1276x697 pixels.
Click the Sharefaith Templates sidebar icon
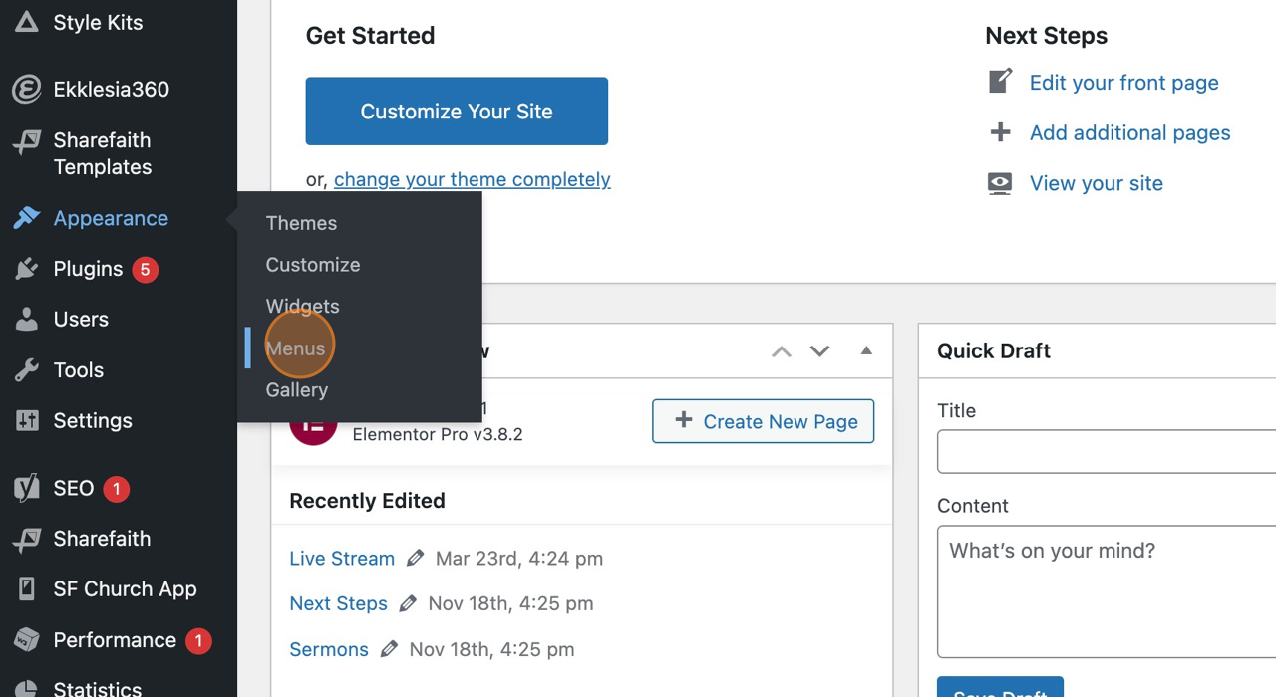tap(27, 142)
